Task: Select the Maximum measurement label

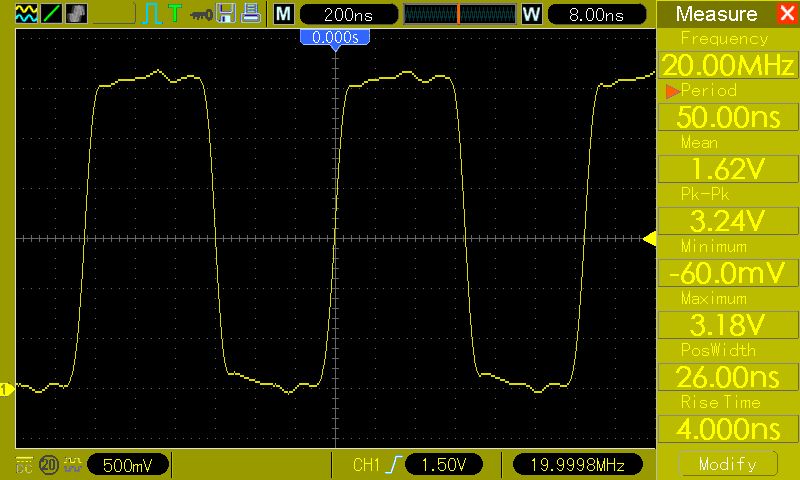Action: 714,298
